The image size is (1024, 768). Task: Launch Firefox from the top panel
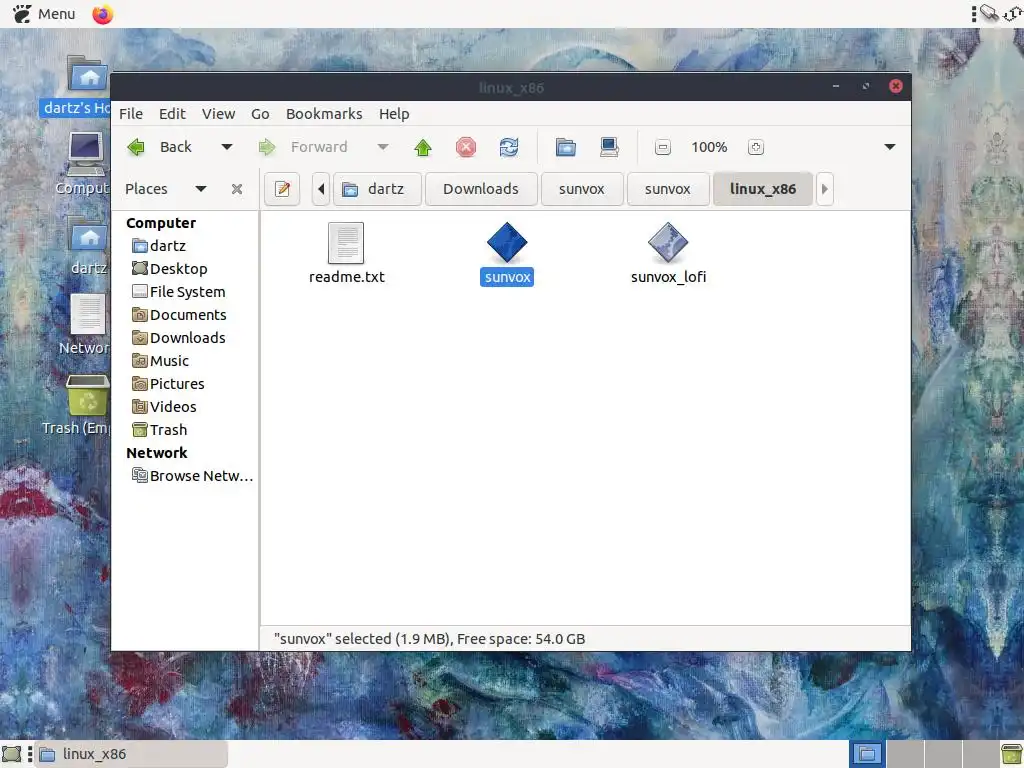click(x=103, y=14)
